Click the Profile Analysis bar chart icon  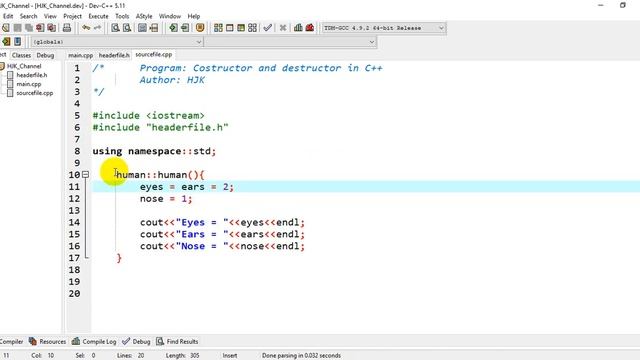pos(298,28)
